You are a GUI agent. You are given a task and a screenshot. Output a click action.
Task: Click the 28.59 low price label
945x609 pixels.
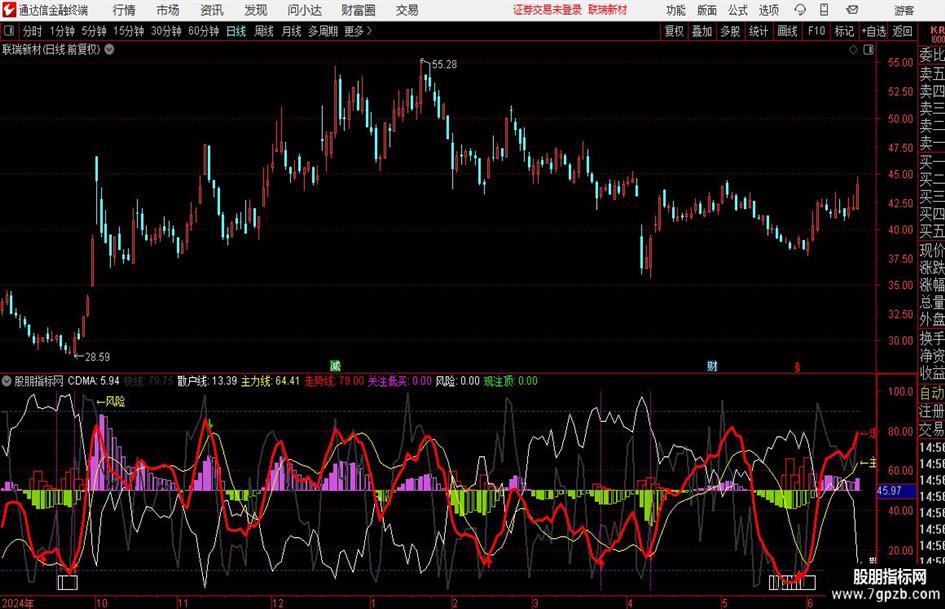[x=97, y=357]
